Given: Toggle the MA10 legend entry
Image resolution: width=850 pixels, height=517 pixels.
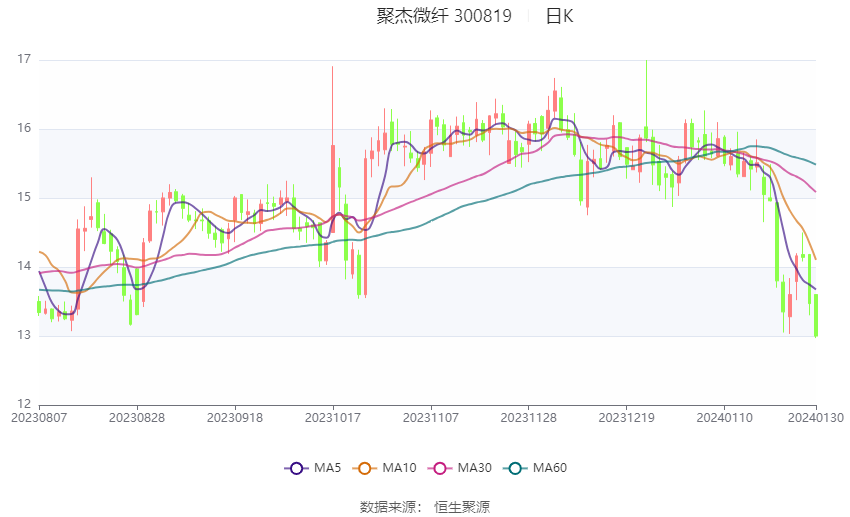Looking at the screenshot, I should click(384, 468).
